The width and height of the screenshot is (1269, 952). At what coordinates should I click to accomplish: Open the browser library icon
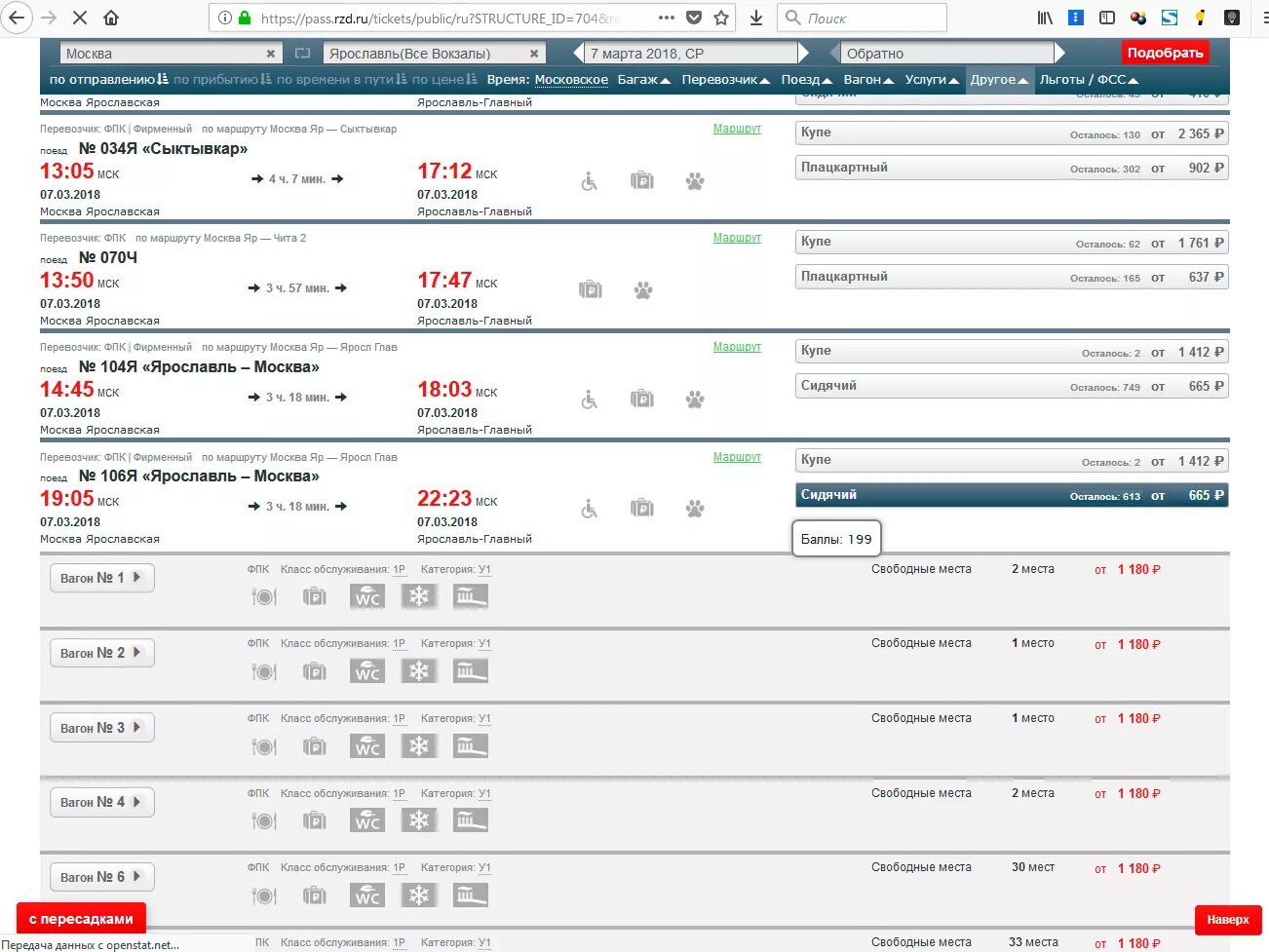pos(1045,18)
